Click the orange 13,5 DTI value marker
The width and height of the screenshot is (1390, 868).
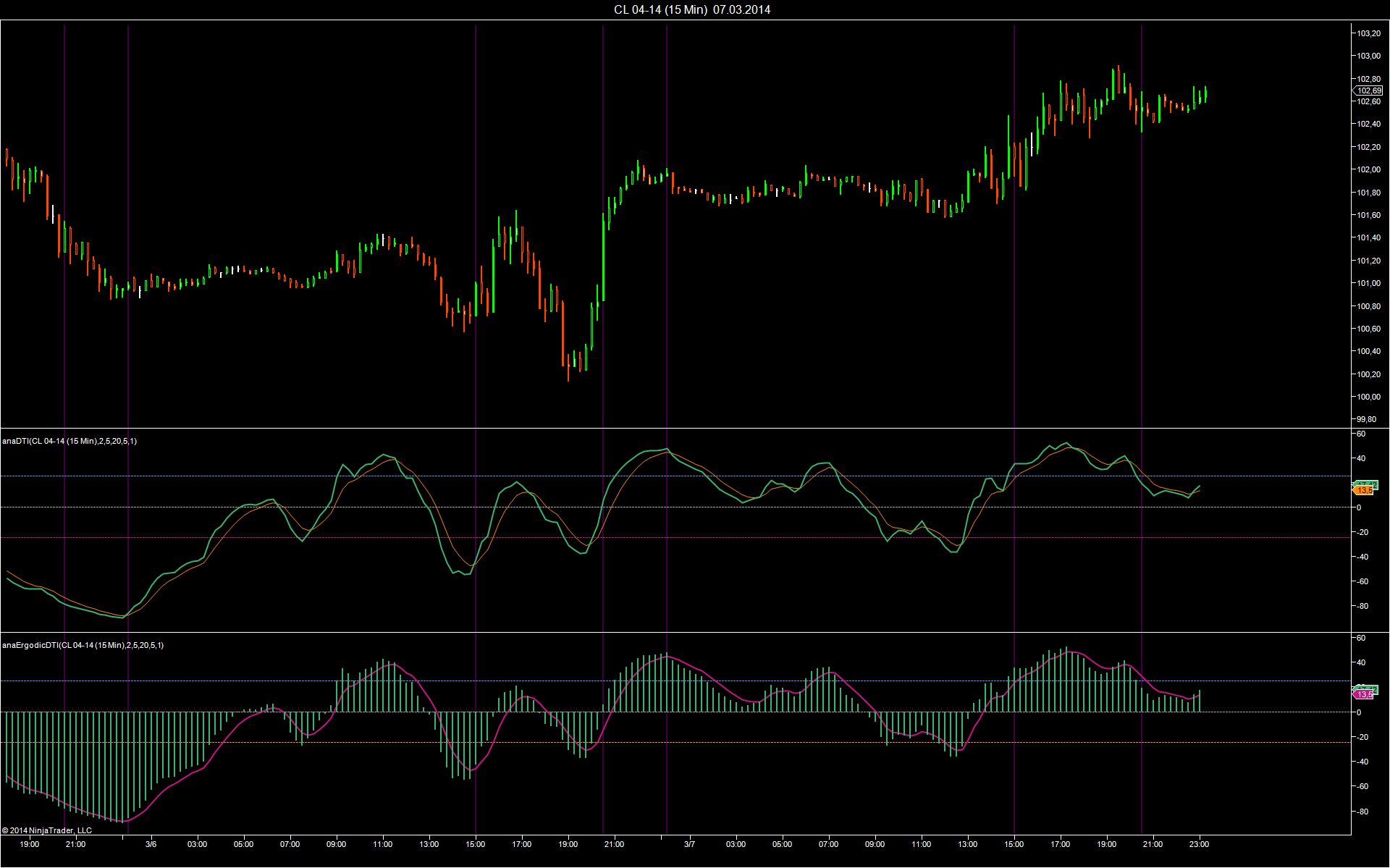point(1364,490)
